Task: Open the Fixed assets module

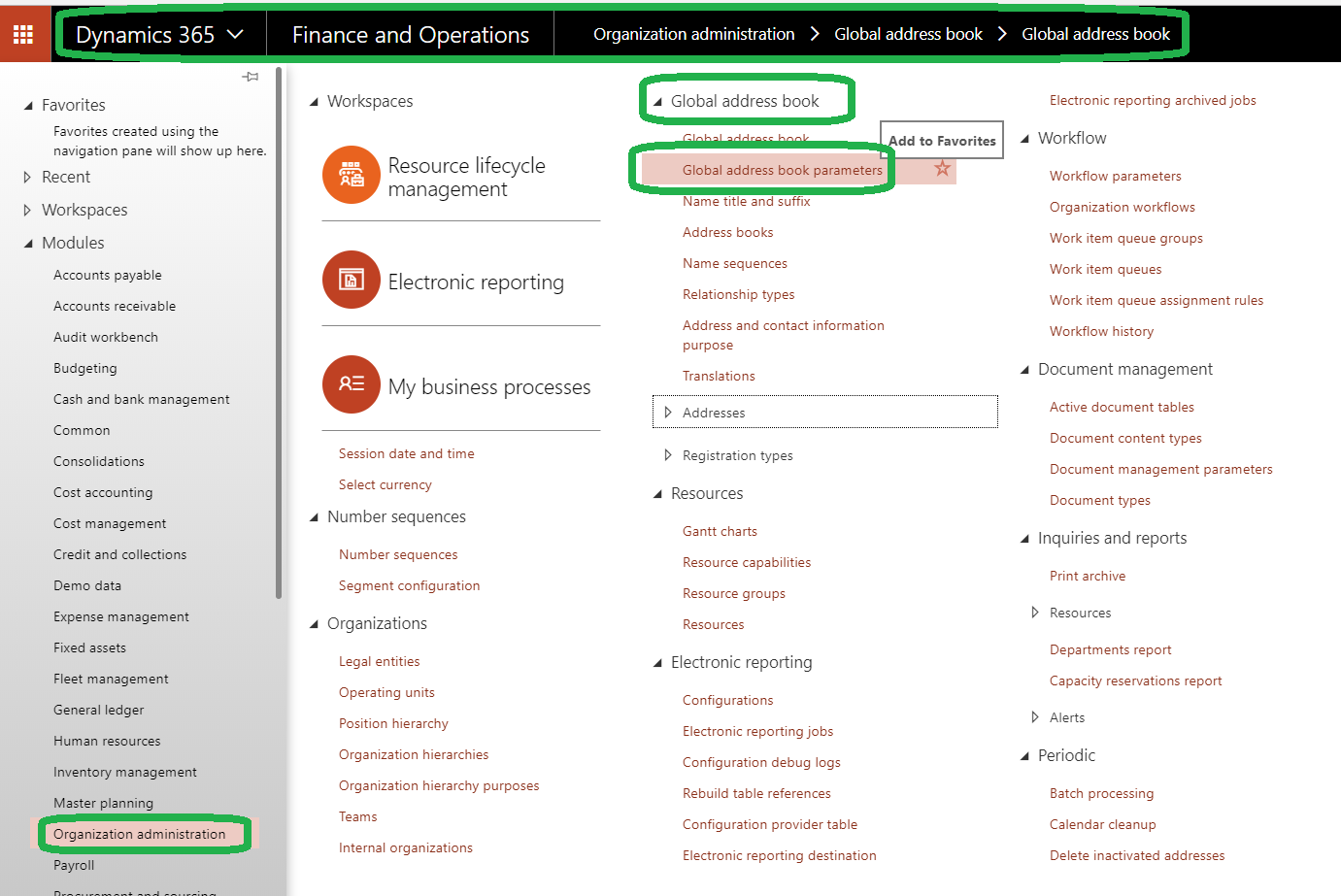Action: [90, 647]
